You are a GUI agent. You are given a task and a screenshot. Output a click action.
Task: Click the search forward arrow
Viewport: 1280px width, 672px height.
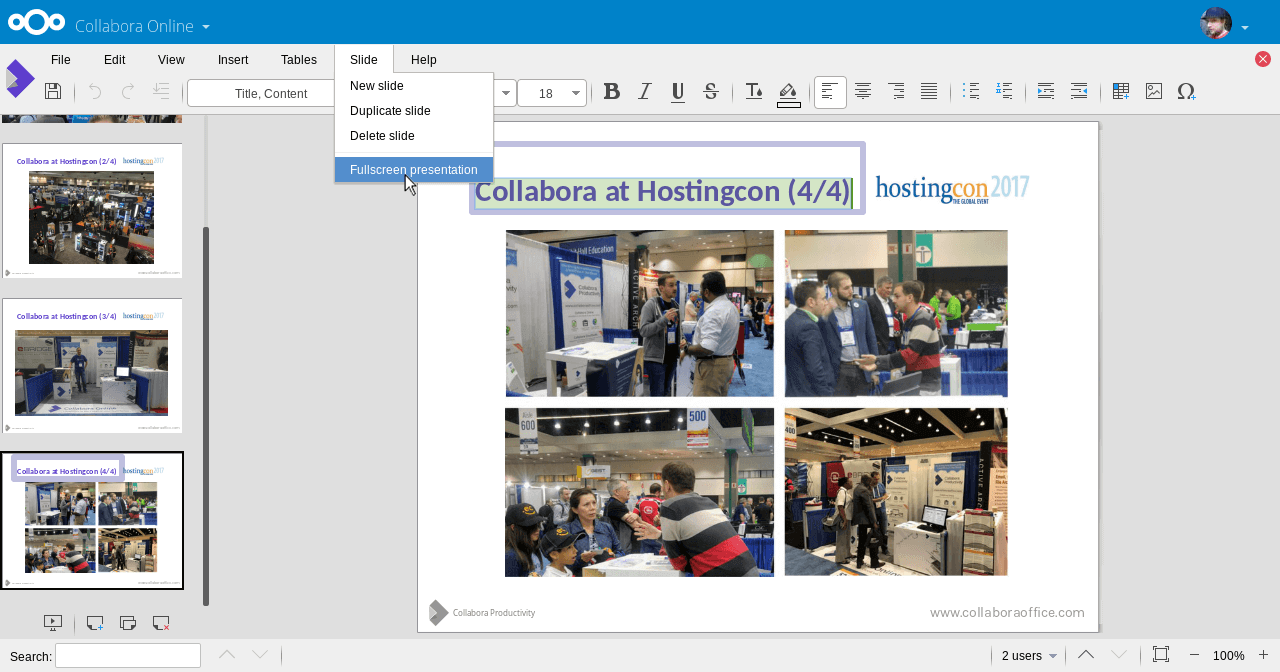tap(260, 655)
